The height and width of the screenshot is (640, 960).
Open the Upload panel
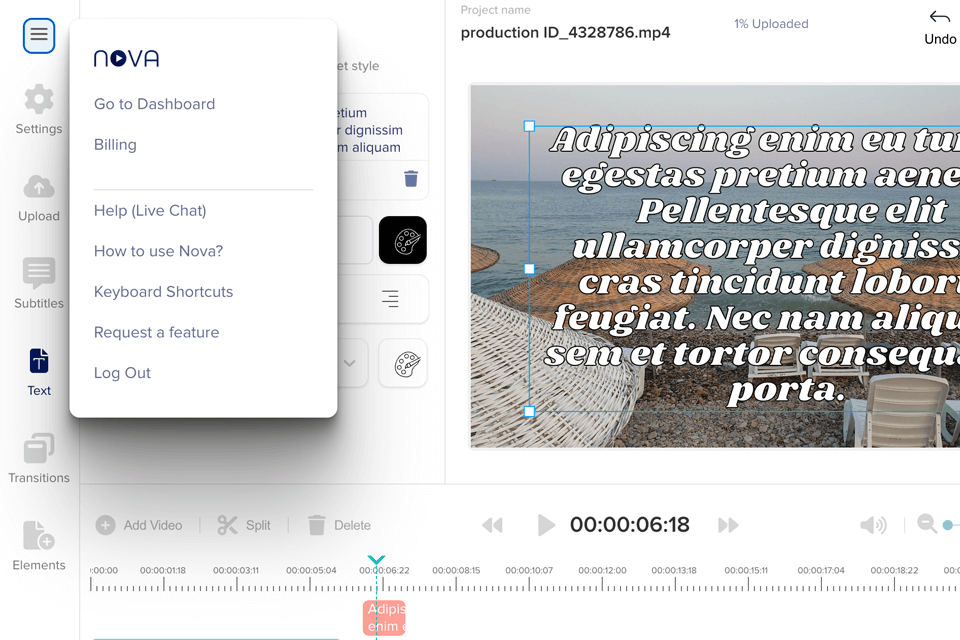pos(39,198)
